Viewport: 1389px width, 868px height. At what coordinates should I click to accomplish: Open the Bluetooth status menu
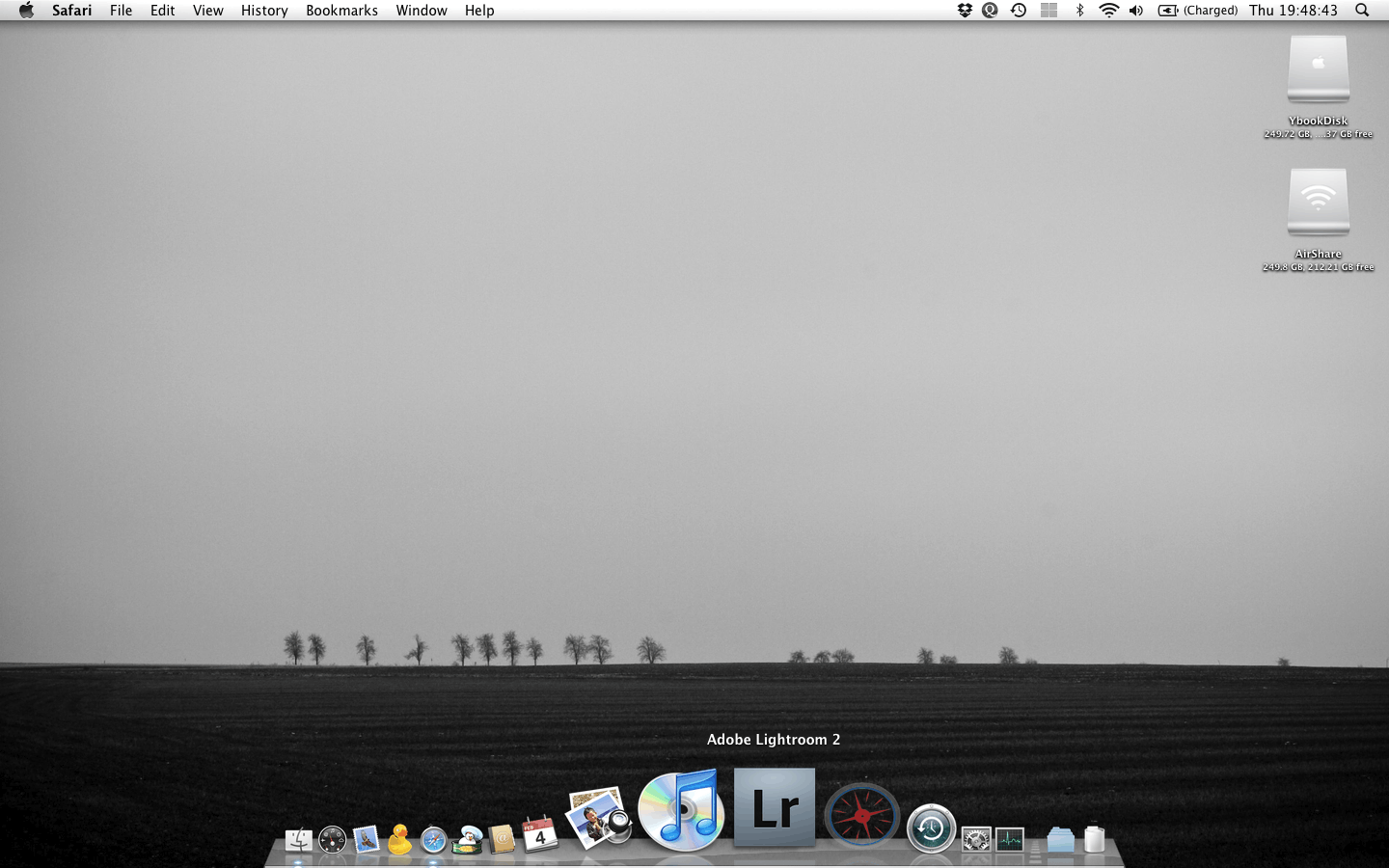pyautogui.click(x=1080, y=11)
